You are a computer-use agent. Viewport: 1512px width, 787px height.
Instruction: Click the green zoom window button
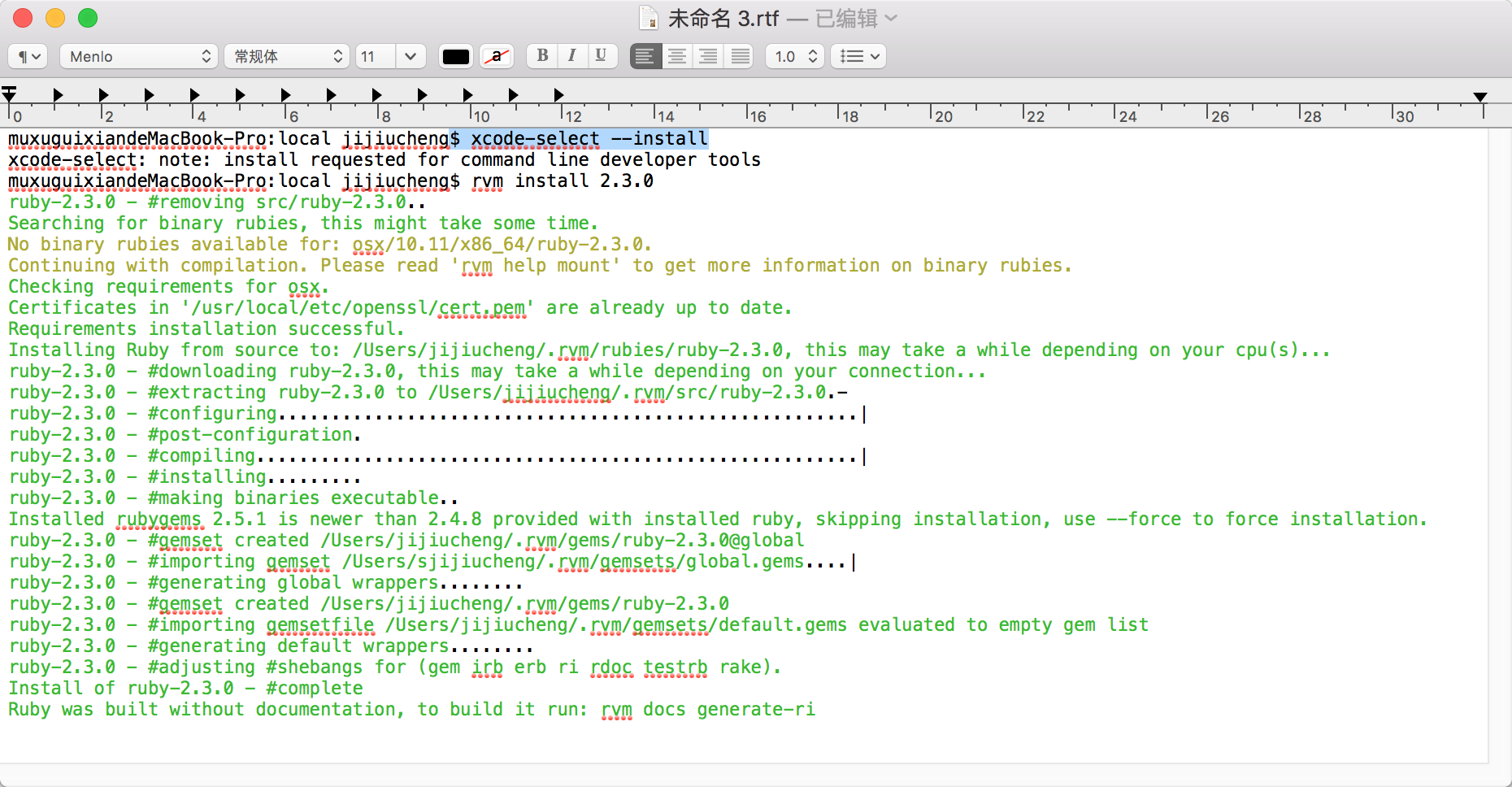pos(88,18)
